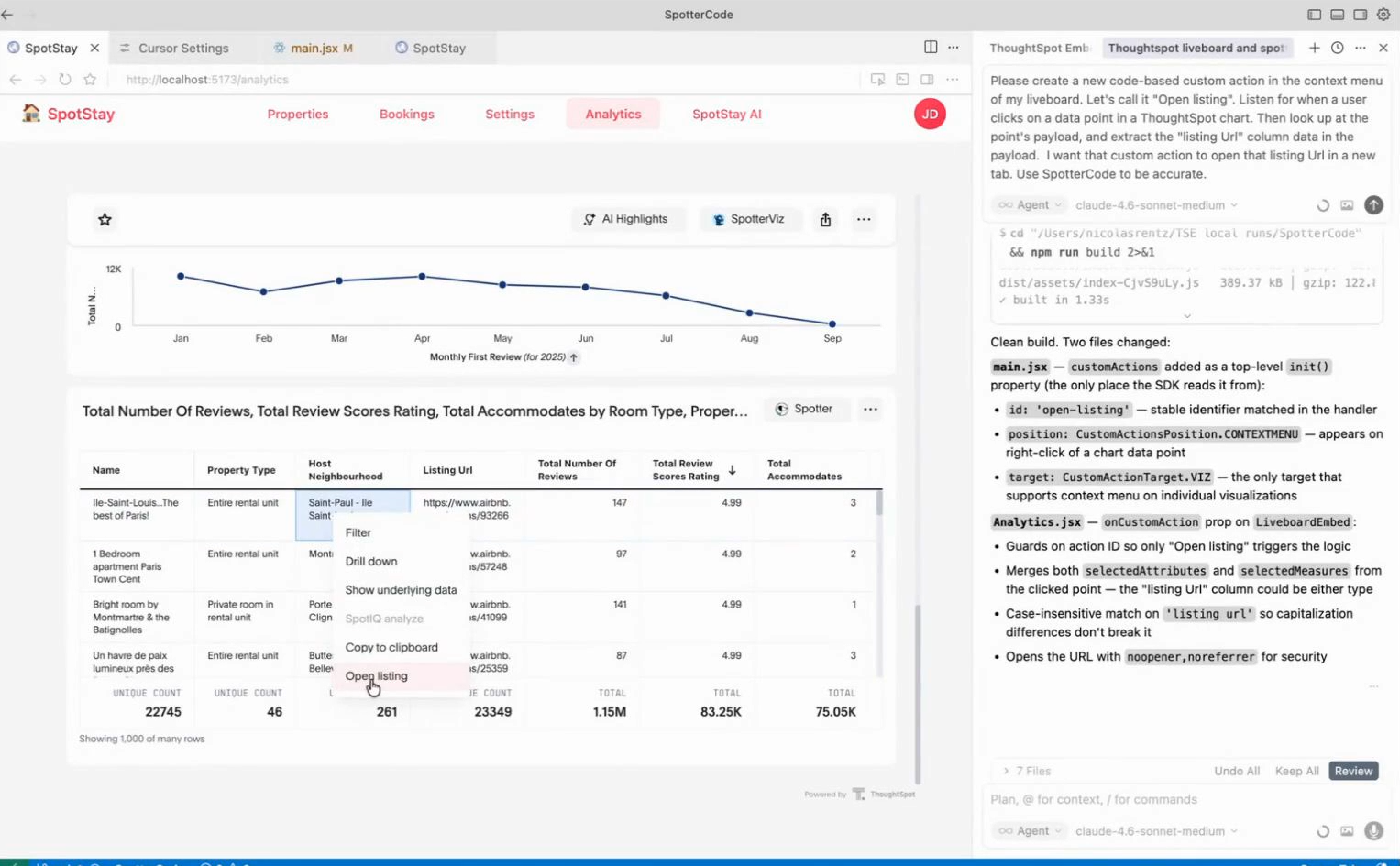Viewport: 1400px width, 866px height.
Task: Sort by Total Review Scores Rating arrow
Action: (732, 470)
